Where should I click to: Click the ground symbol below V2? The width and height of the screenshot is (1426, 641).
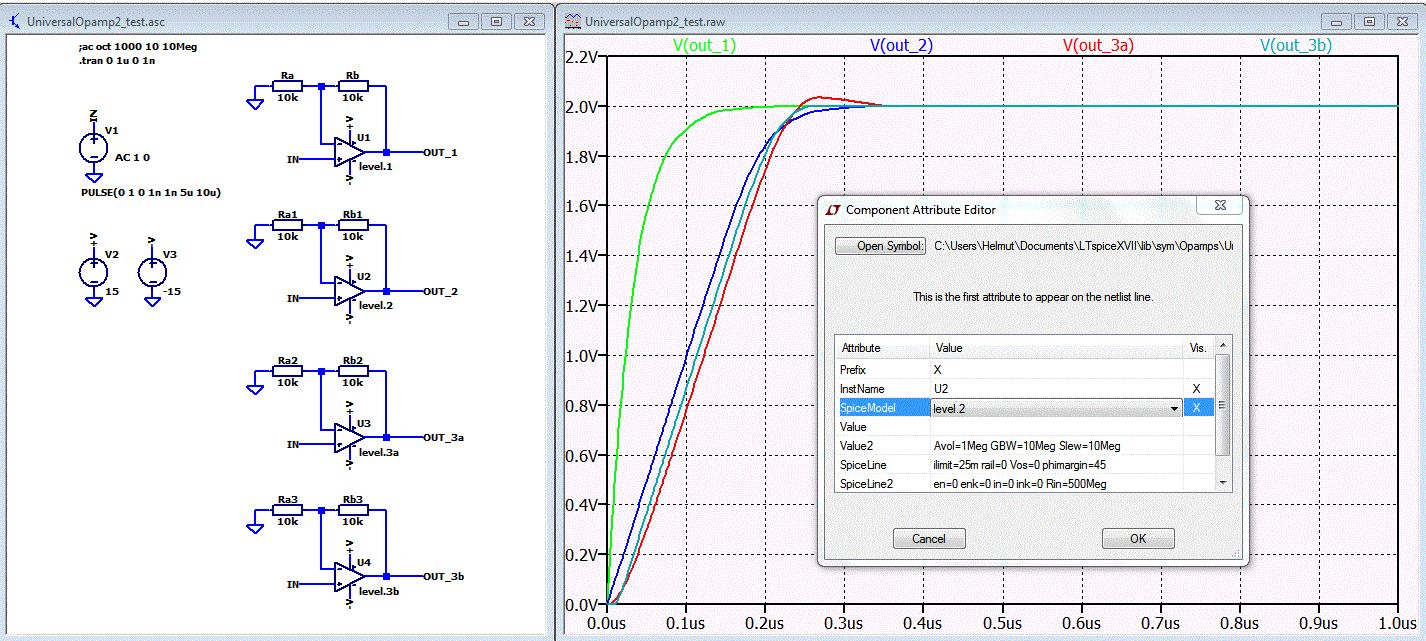(x=94, y=302)
